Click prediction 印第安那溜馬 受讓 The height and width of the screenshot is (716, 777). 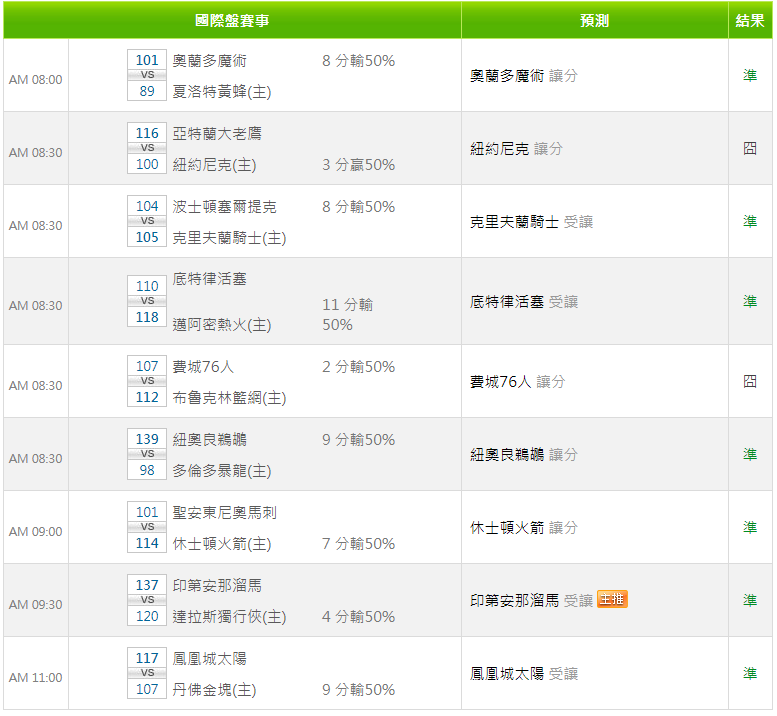tap(531, 600)
